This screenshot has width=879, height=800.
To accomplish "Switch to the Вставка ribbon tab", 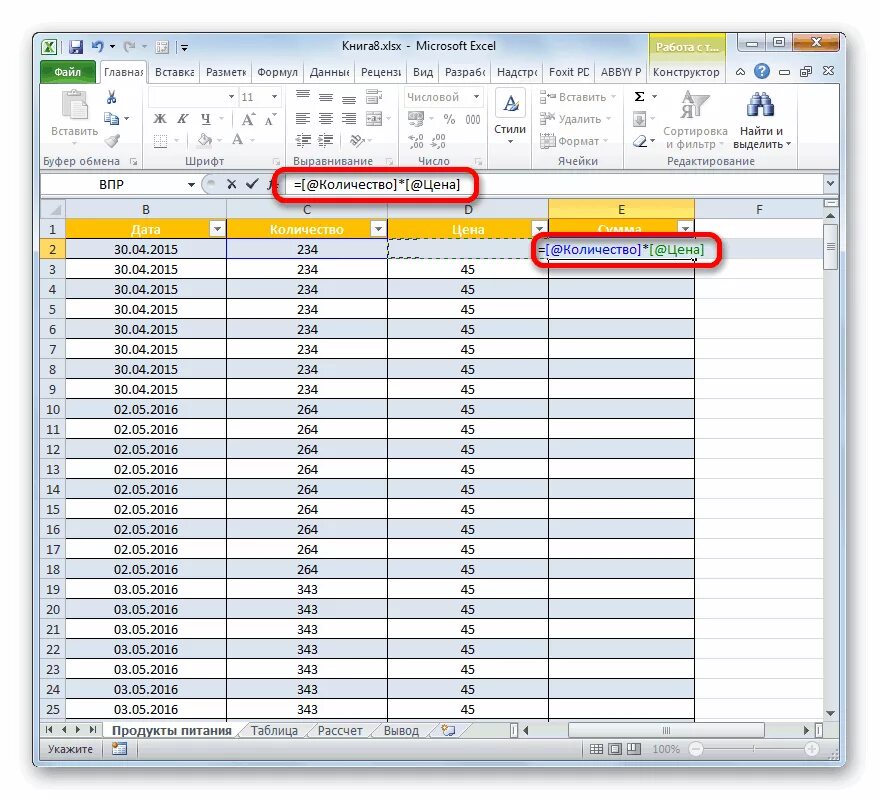I will pyautogui.click(x=174, y=72).
